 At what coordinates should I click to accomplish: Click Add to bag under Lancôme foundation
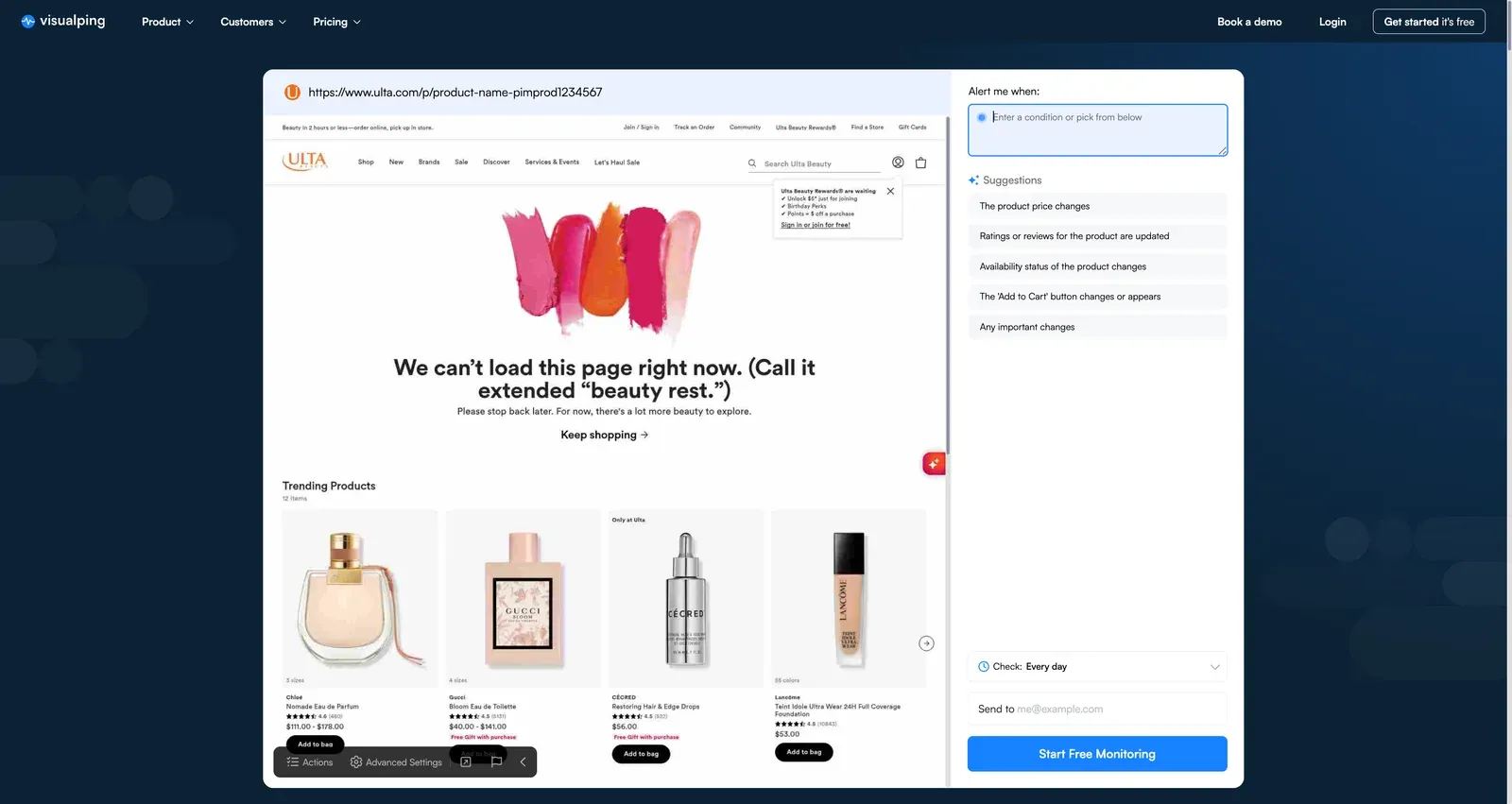click(x=804, y=752)
